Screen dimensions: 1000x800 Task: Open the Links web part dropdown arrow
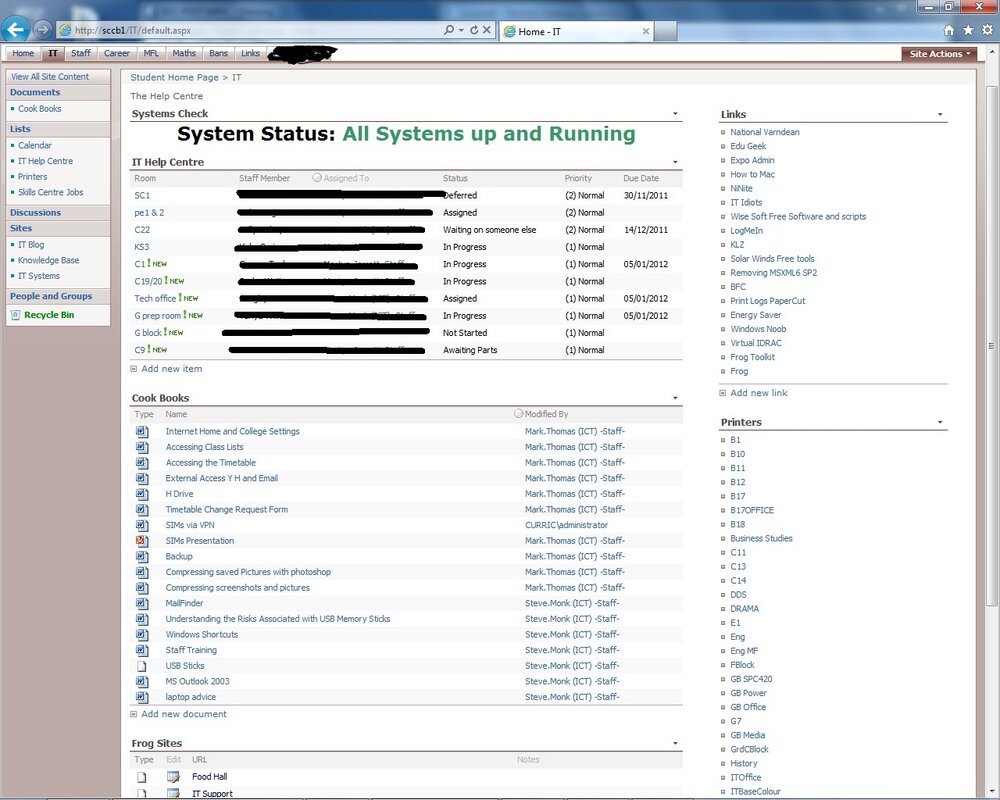940,114
